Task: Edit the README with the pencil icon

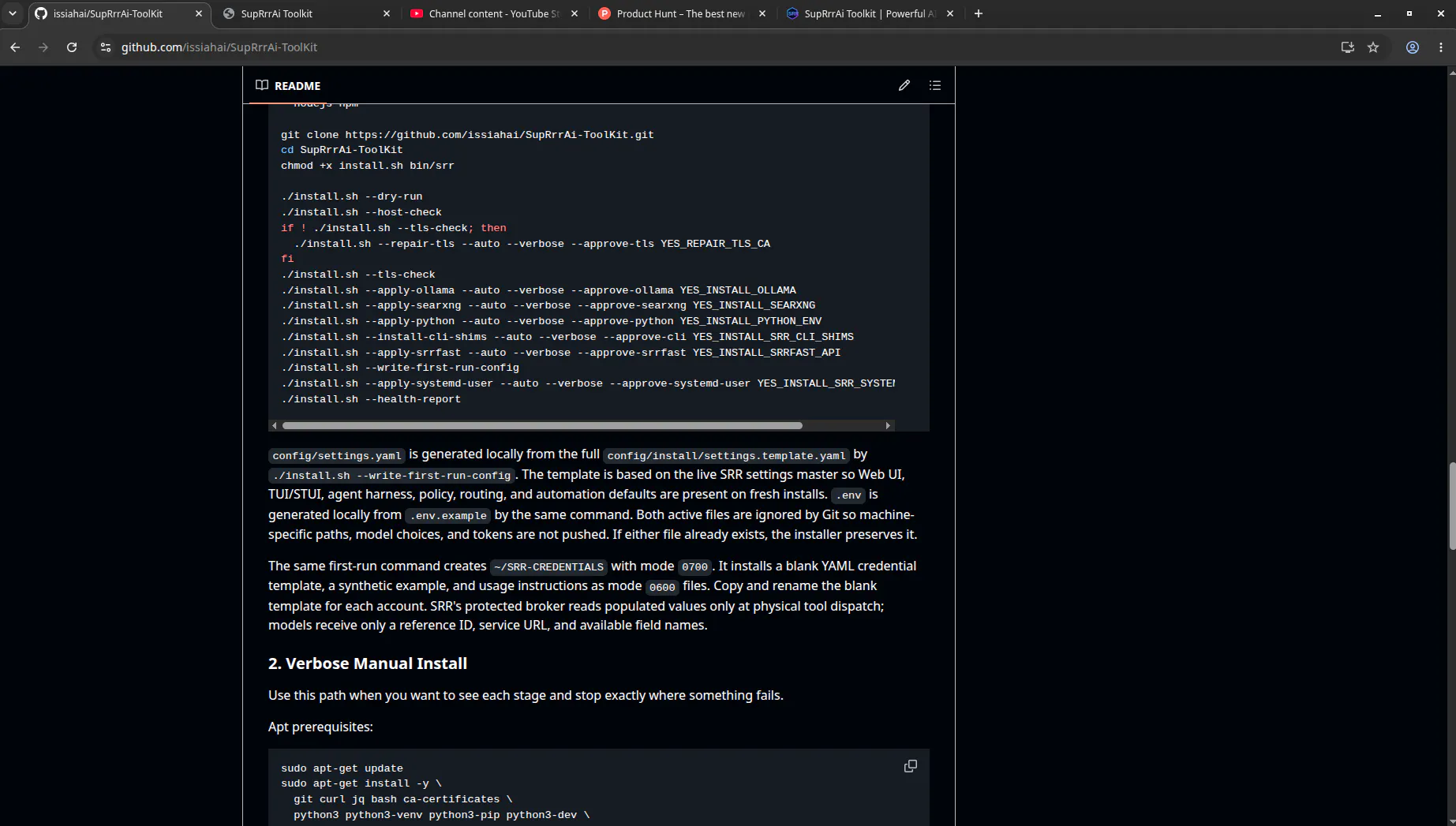Action: coord(904,85)
